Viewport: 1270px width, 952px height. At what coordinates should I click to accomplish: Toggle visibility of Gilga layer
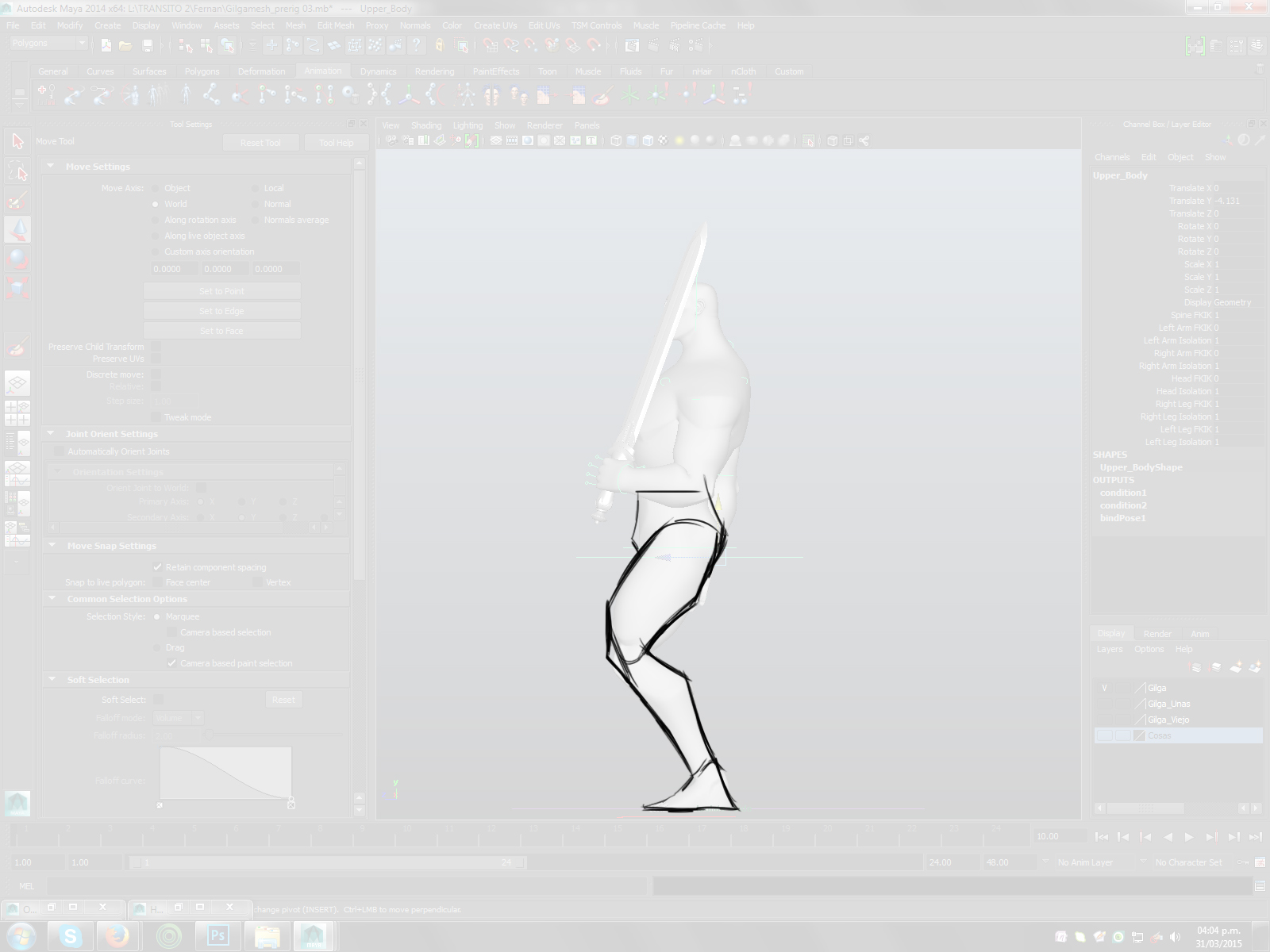tap(1104, 688)
